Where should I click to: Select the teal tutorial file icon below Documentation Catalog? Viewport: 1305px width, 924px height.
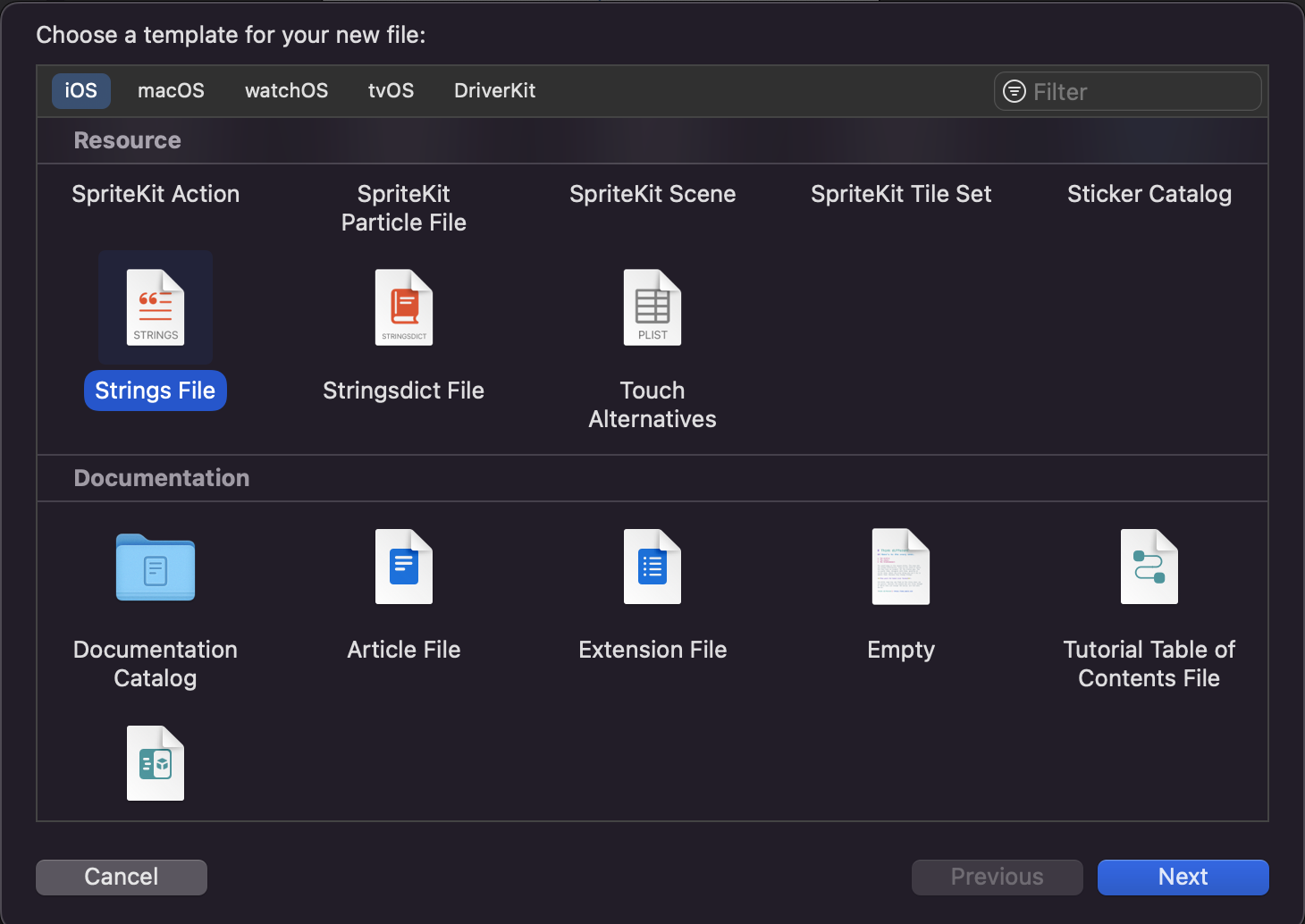tap(156, 763)
